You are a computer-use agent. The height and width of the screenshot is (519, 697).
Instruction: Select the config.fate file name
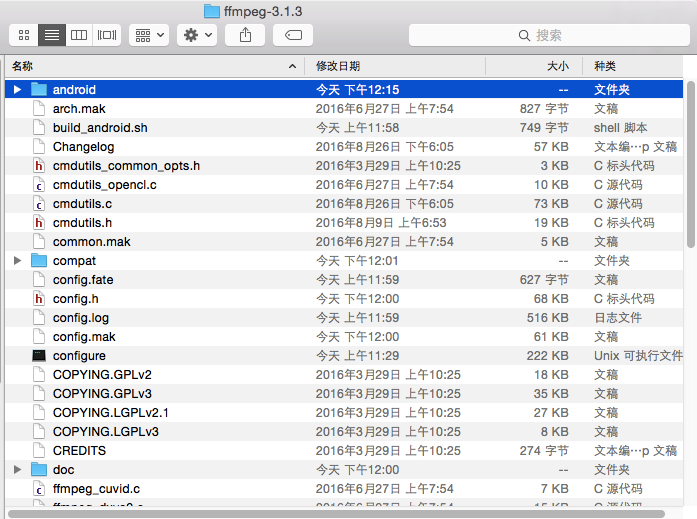click(x=83, y=280)
